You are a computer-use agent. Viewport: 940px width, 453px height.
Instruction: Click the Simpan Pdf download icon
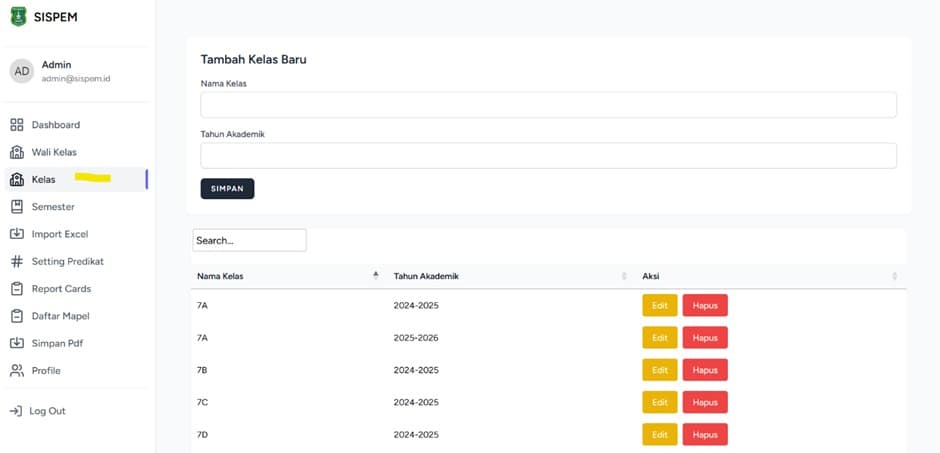coord(16,343)
